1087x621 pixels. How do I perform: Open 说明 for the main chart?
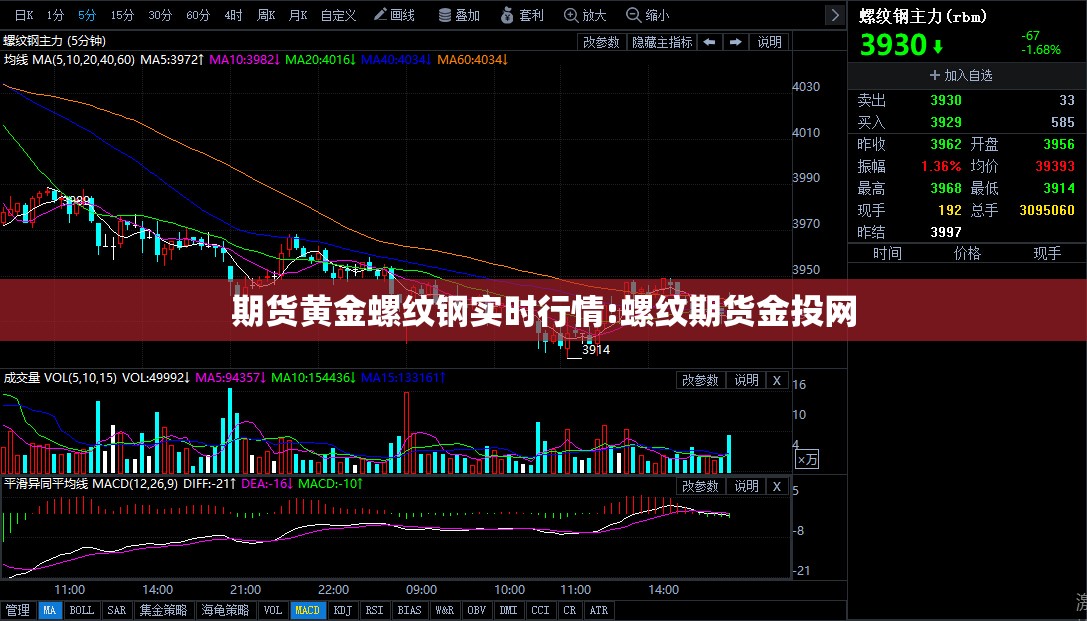click(769, 42)
